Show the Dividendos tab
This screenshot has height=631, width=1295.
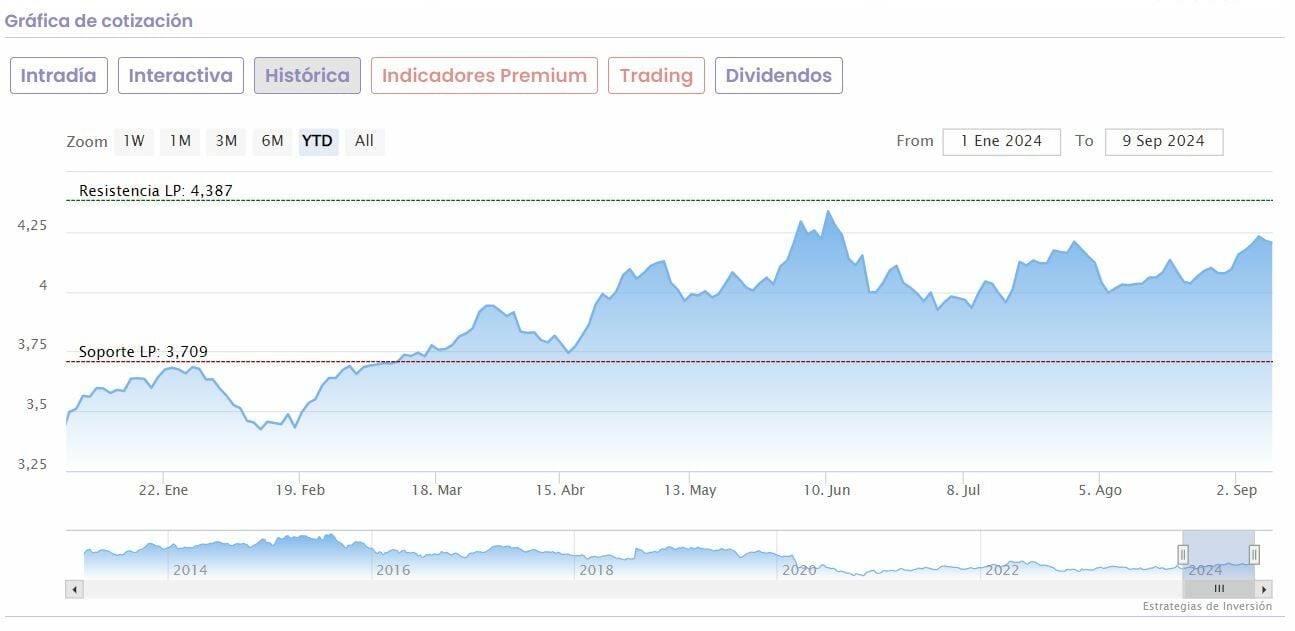pos(778,76)
